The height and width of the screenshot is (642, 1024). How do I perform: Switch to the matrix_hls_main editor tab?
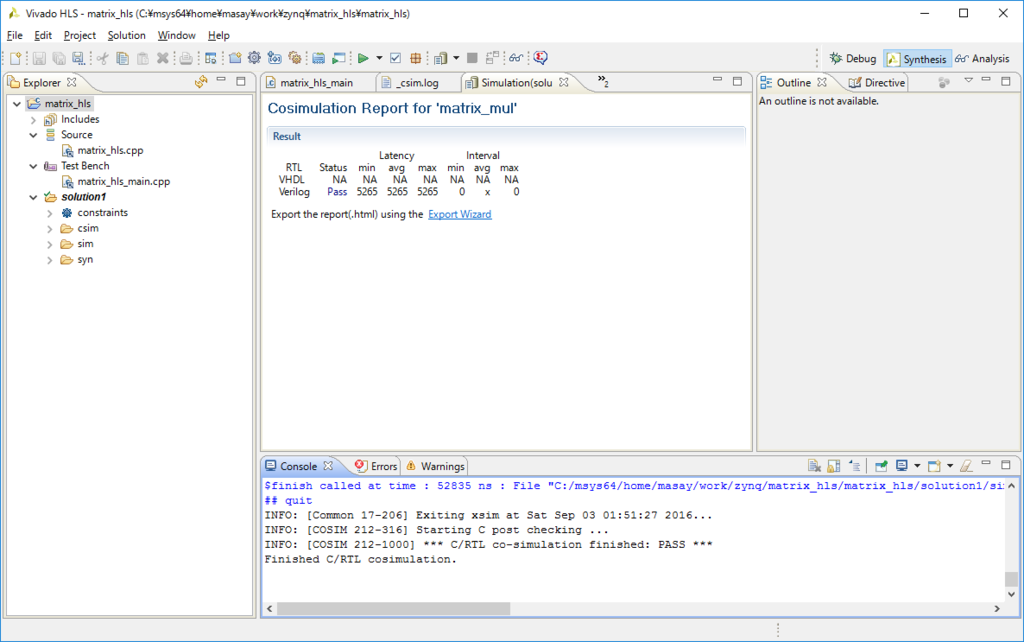(x=317, y=83)
